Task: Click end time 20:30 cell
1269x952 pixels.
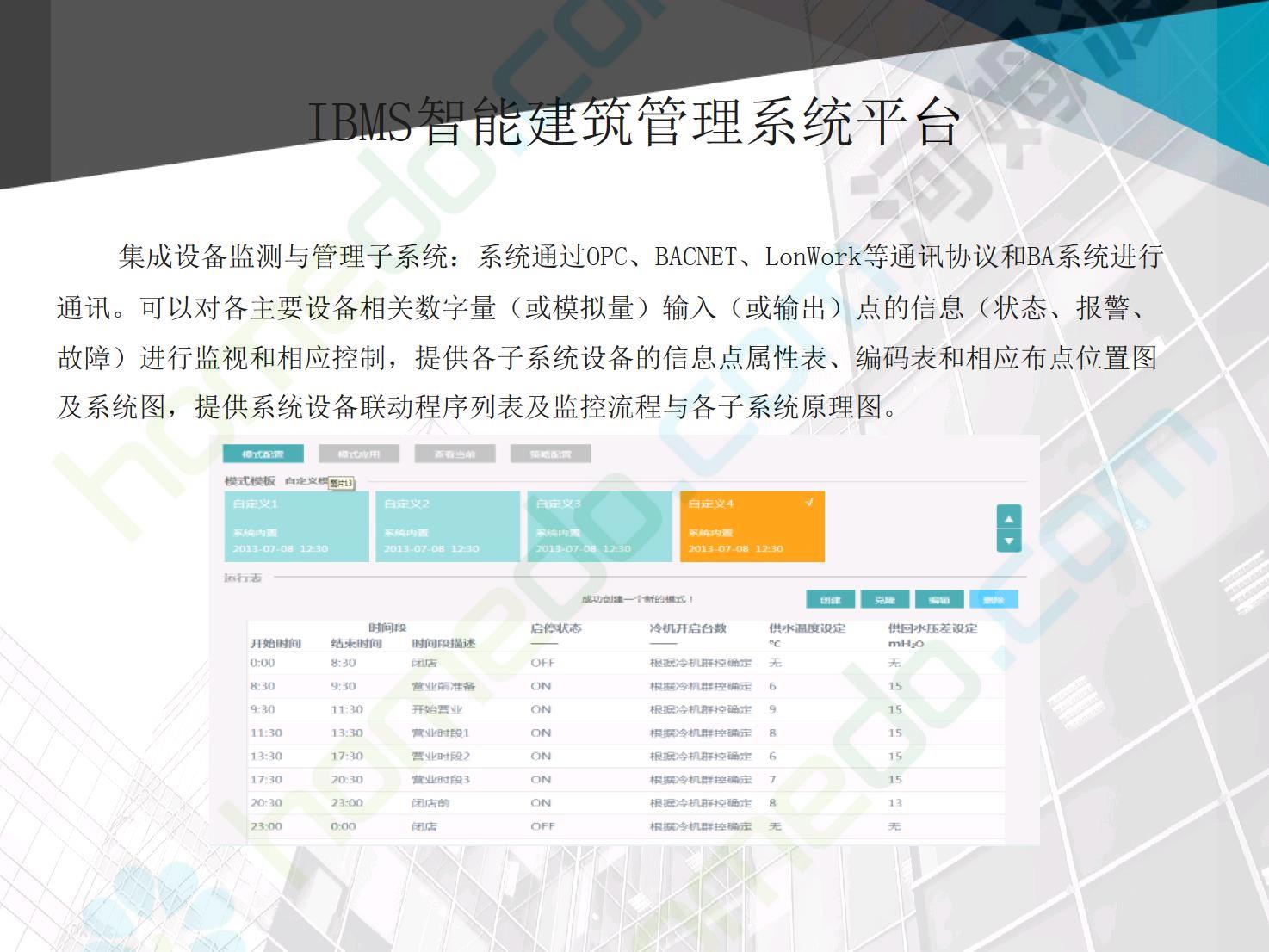Action: pos(347,779)
